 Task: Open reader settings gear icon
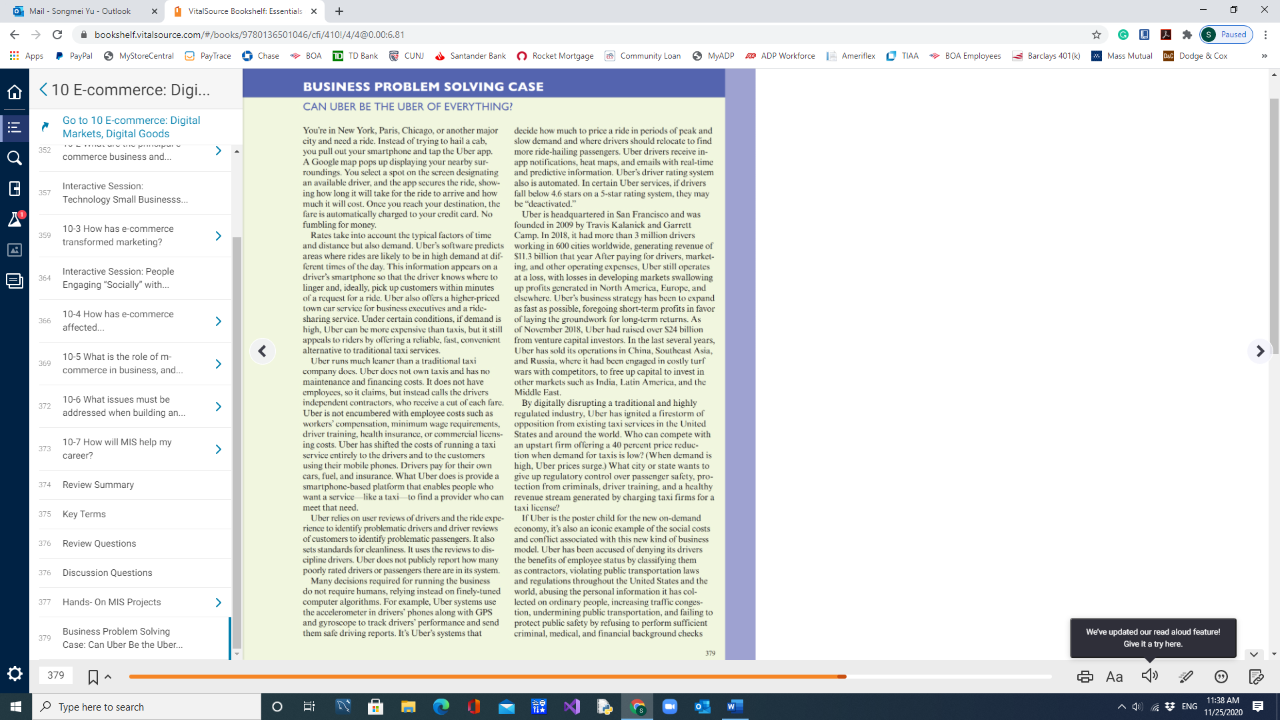(x=14, y=674)
